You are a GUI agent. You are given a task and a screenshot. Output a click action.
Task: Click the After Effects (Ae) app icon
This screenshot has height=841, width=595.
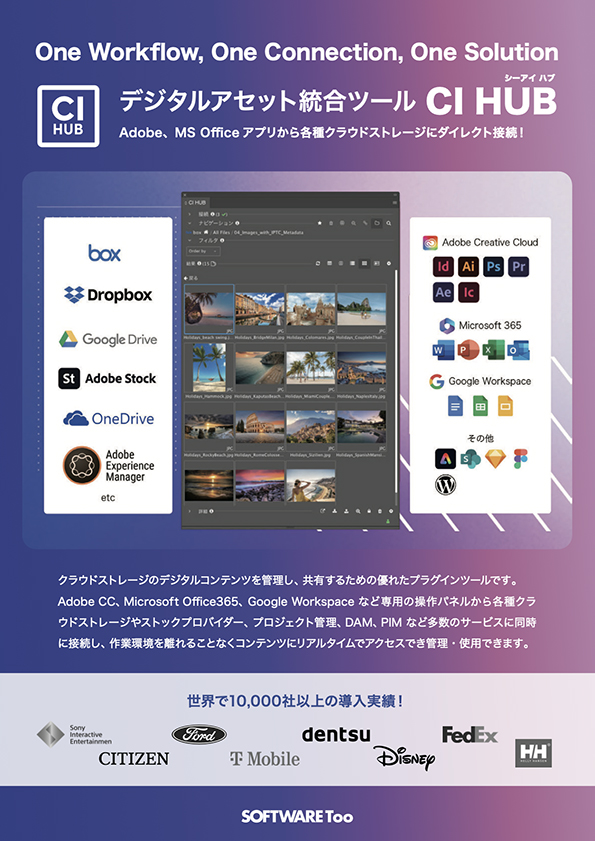(443, 292)
